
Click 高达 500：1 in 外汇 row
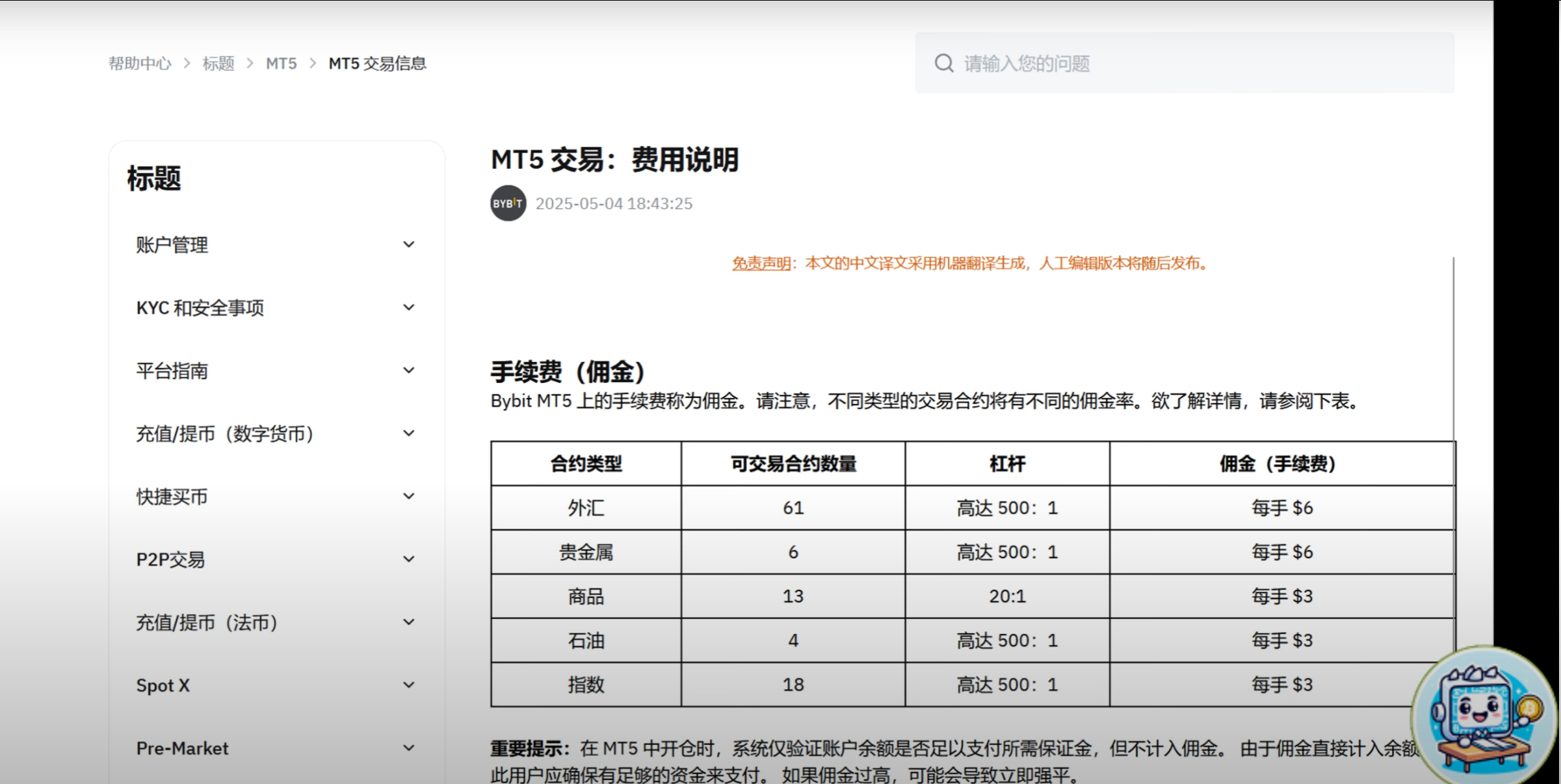coord(1007,508)
